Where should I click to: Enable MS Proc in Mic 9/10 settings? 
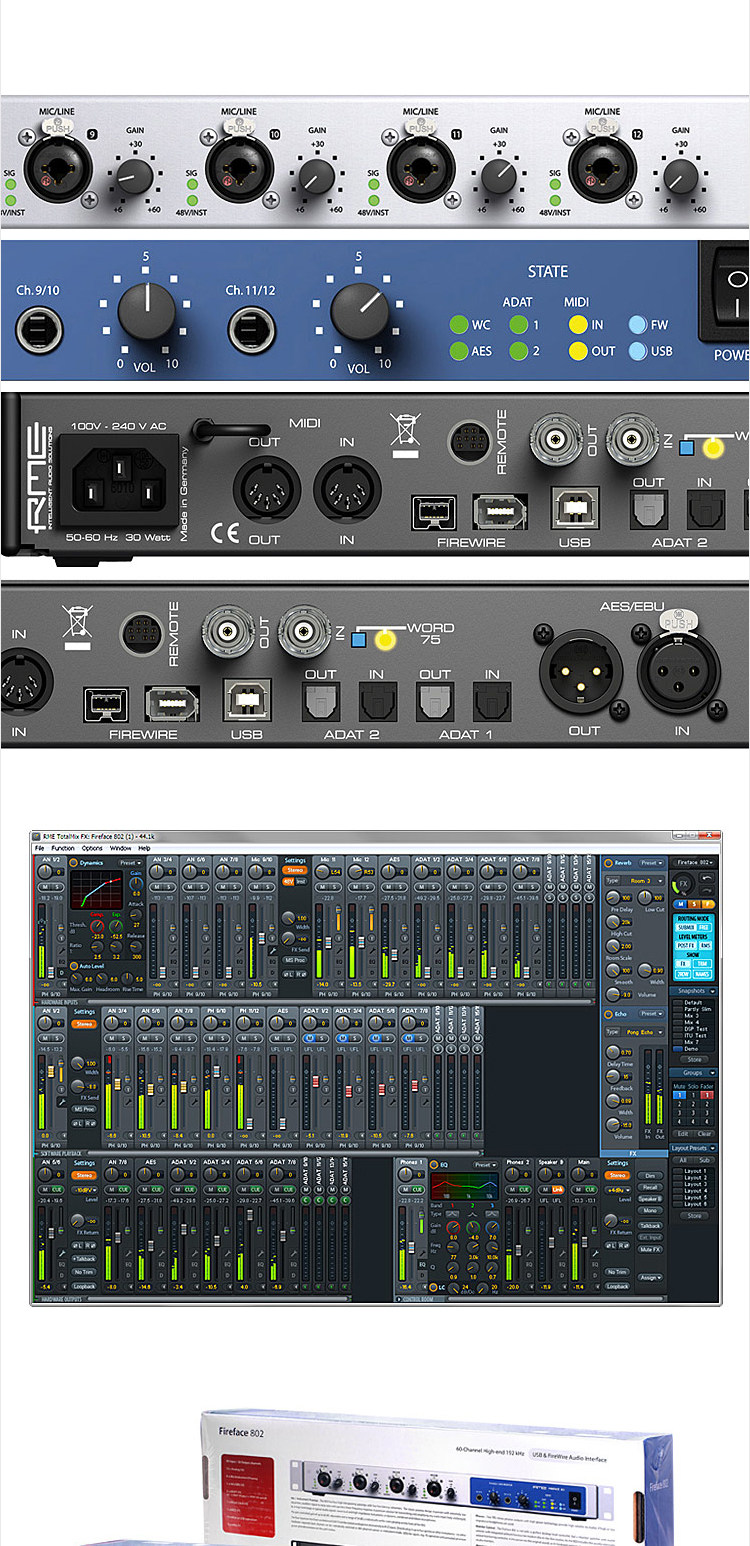click(294, 959)
